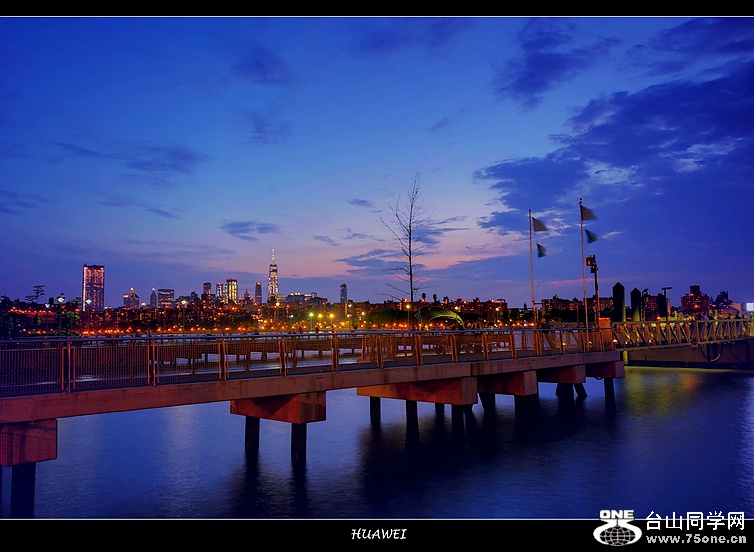Click the HUAWEI caption text
The image size is (754, 552).
(378, 534)
